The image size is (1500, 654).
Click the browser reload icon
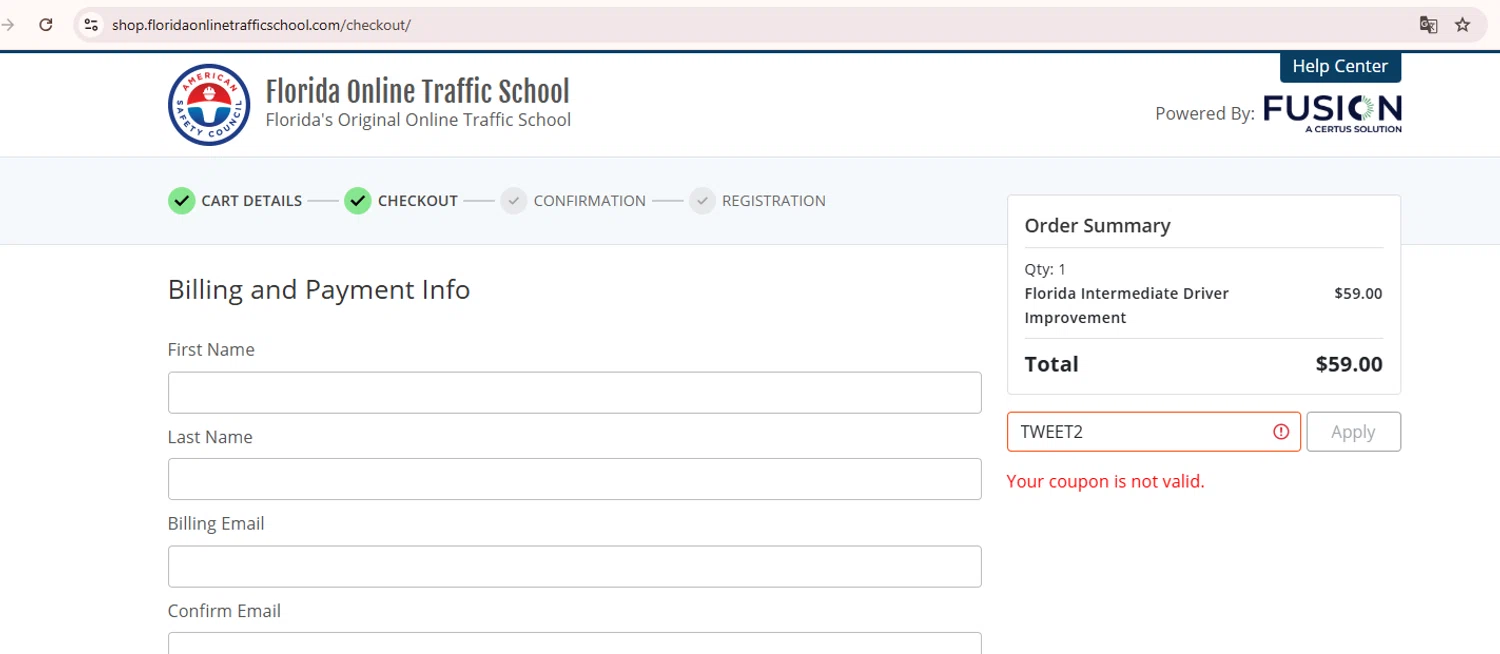coord(45,25)
